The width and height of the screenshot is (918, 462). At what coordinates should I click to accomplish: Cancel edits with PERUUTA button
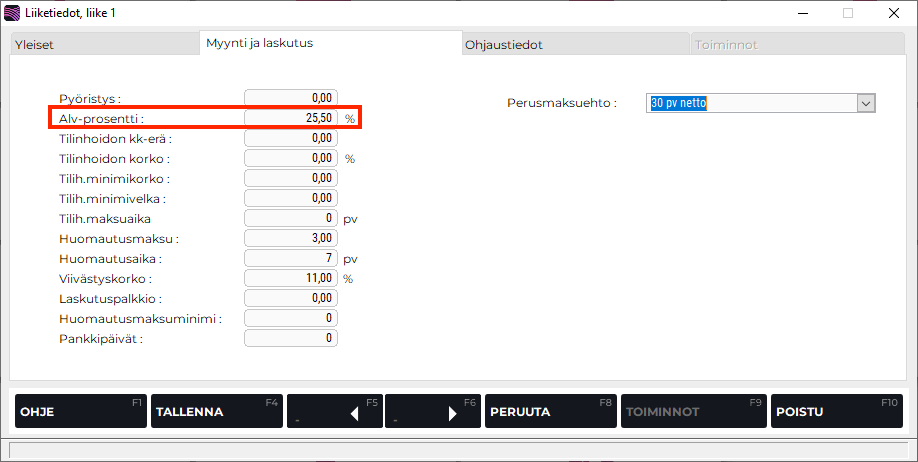pyautogui.click(x=550, y=411)
